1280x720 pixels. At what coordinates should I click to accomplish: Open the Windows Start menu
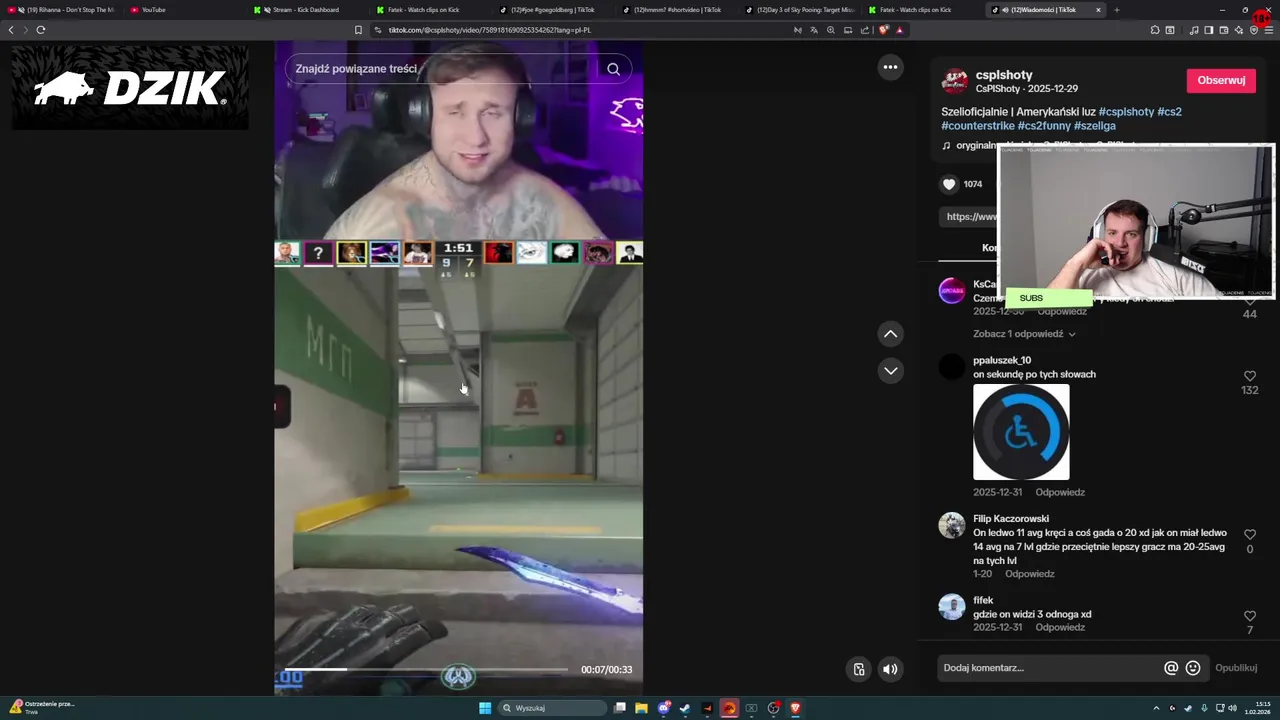[x=485, y=708]
